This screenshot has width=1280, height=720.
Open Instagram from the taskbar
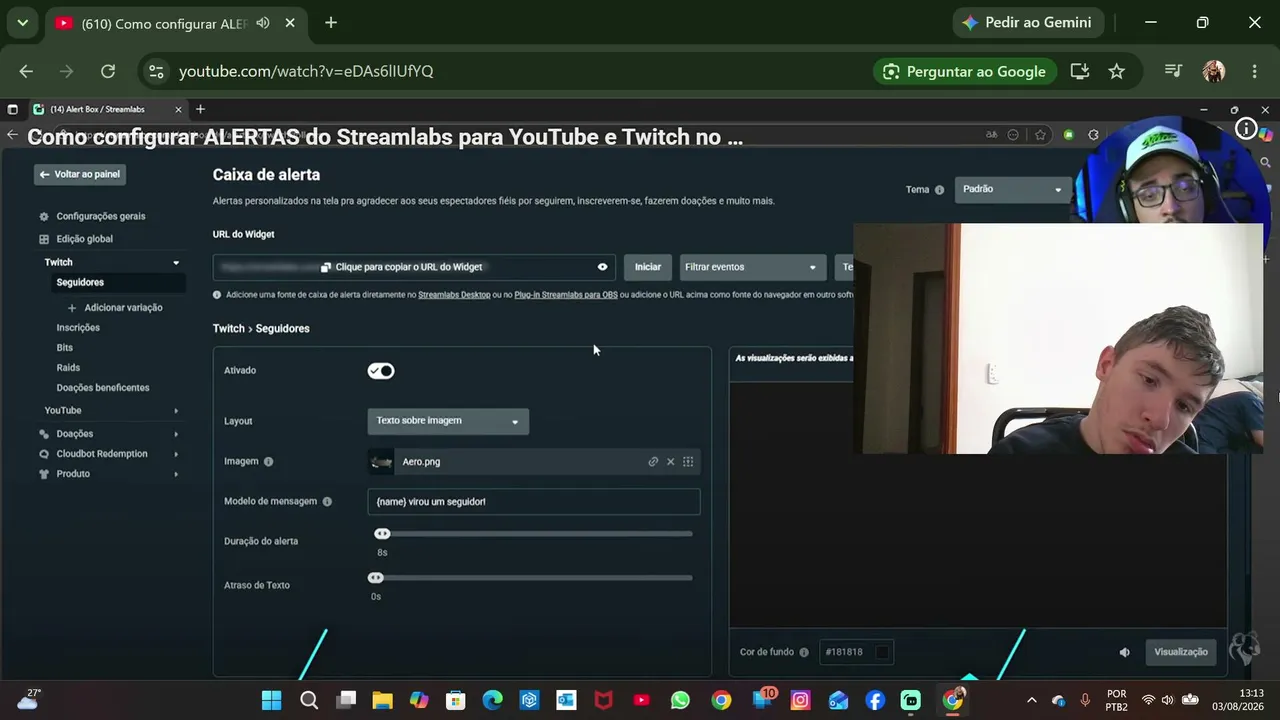(x=800, y=700)
